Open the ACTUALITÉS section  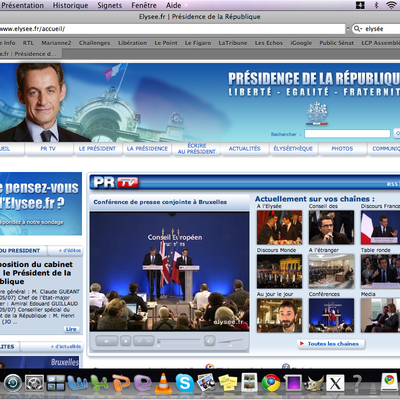pos(244,149)
